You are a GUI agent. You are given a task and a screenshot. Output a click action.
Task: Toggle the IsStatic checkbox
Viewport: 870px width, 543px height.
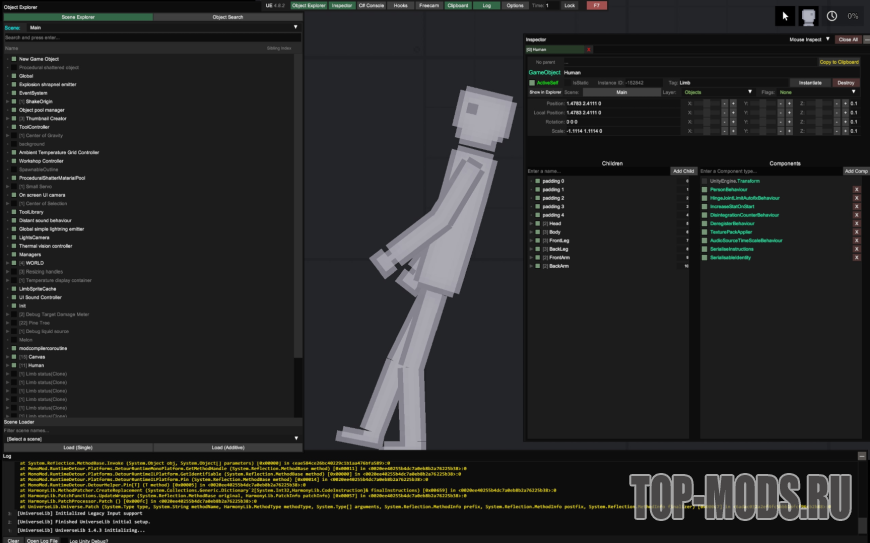(569, 83)
